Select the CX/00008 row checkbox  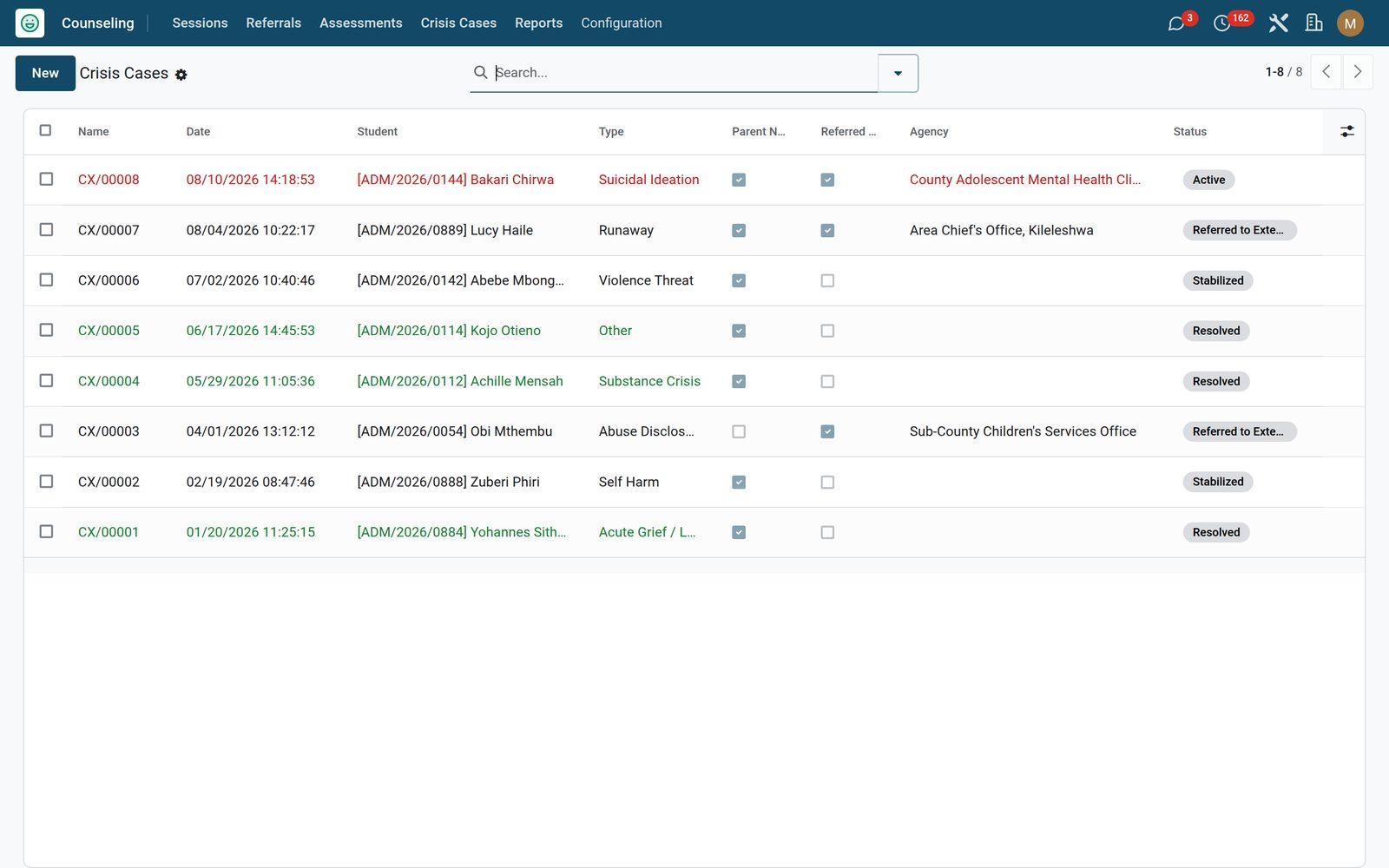click(46, 179)
